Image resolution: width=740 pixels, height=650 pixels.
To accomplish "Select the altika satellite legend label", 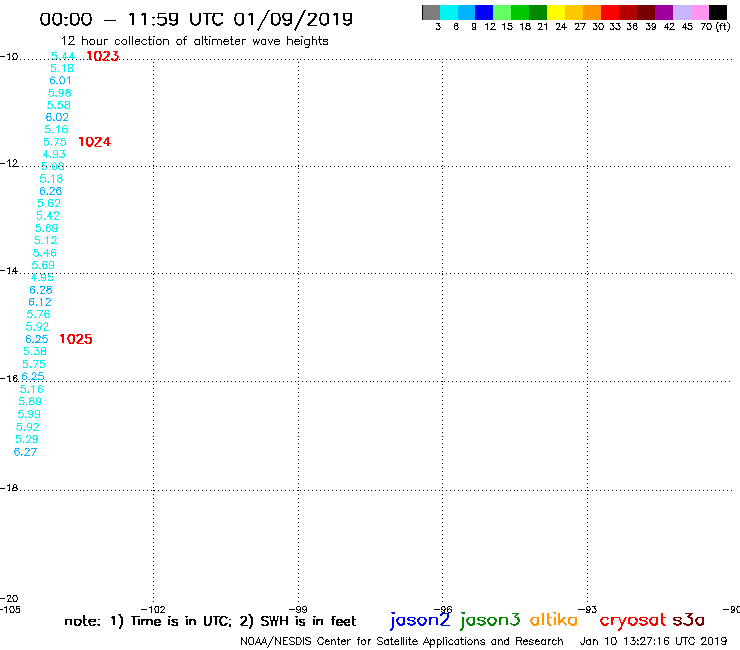I will (x=554, y=619).
